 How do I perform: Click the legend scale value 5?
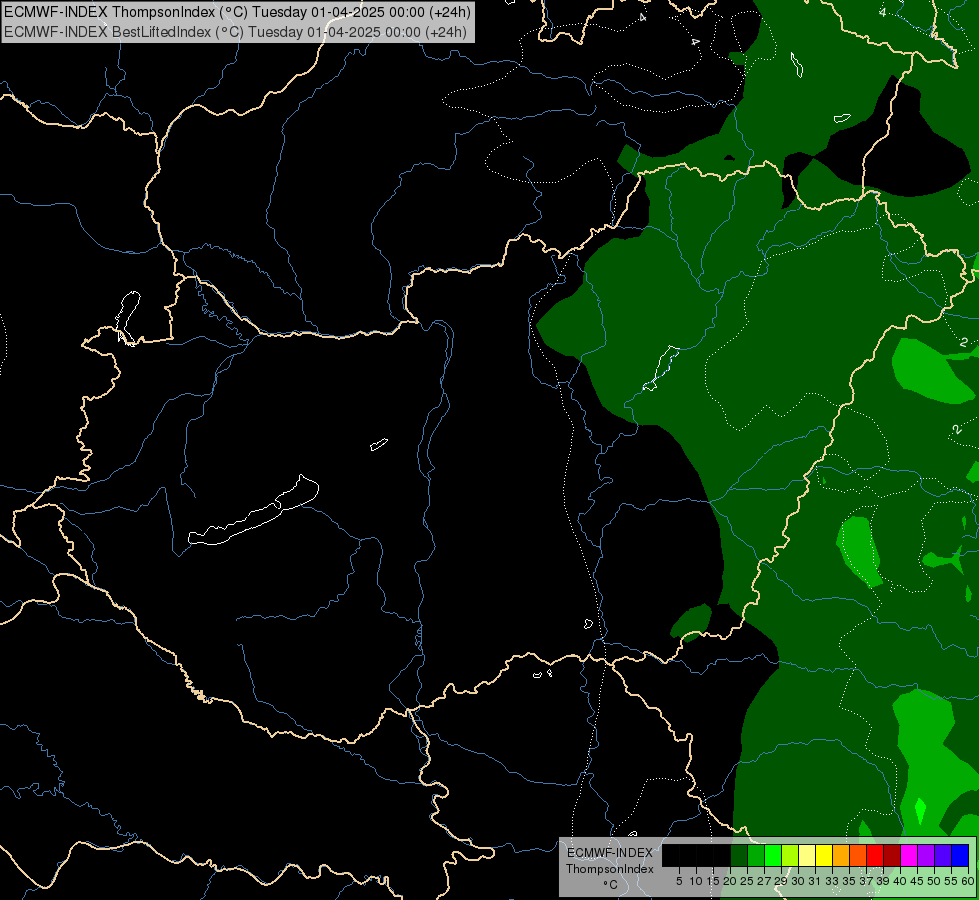coord(679,881)
